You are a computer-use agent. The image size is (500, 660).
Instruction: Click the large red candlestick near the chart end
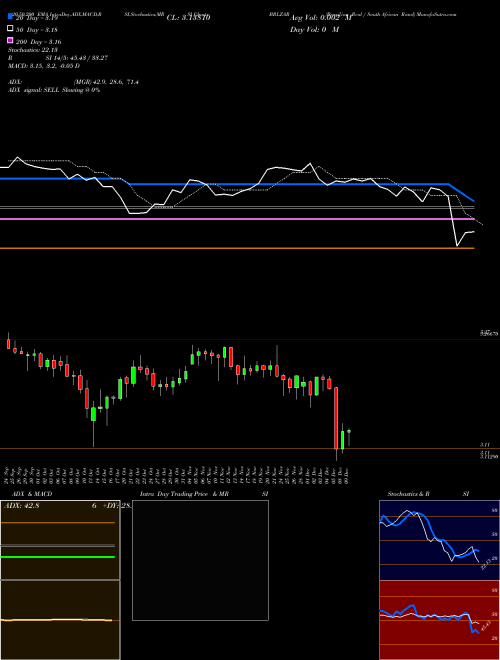[336, 418]
